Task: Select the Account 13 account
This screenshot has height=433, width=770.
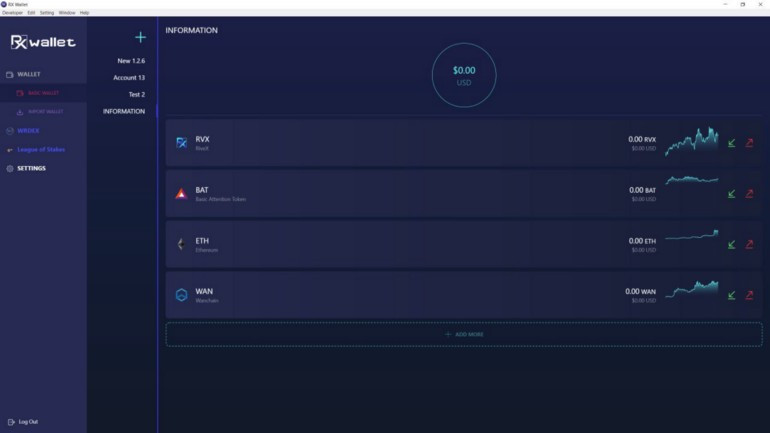Action: click(129, 78)
